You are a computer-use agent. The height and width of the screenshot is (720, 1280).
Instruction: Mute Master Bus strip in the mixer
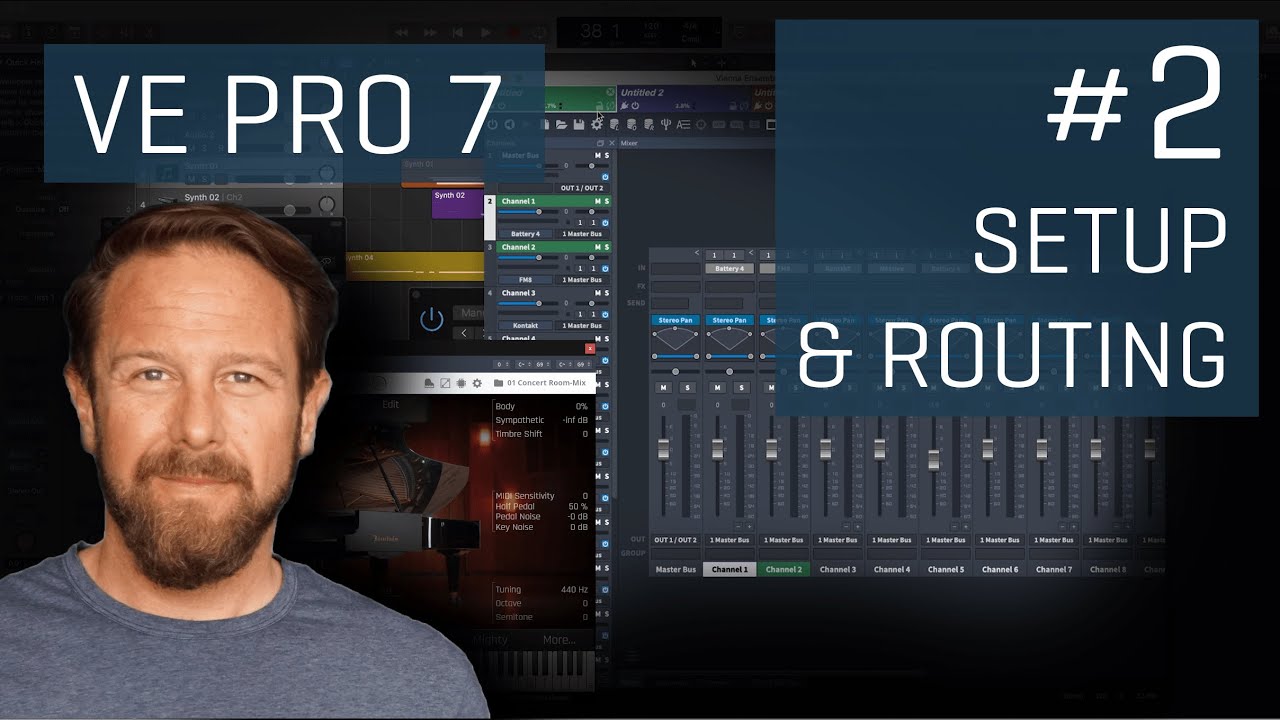tap(663, 387)
